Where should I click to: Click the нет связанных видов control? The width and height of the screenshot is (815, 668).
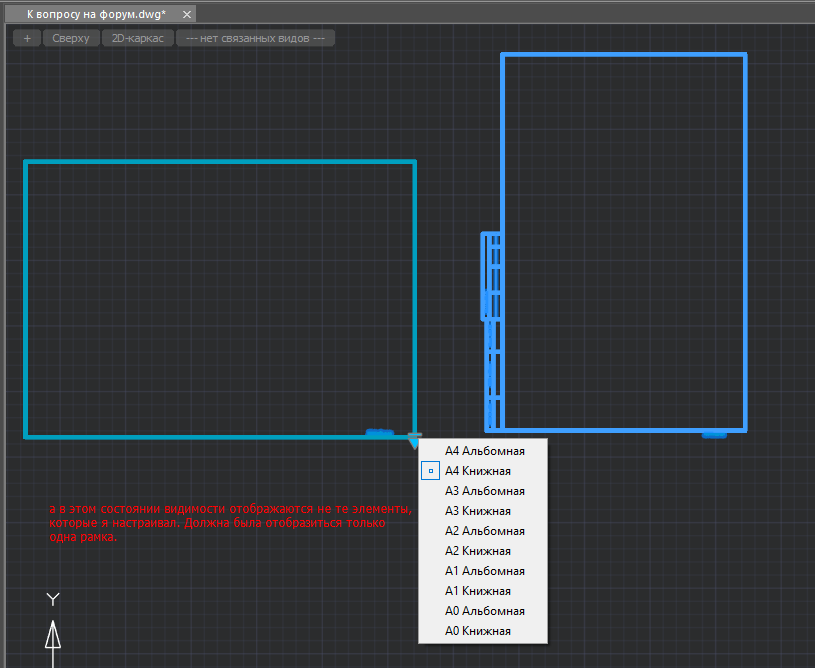[255, 38]
